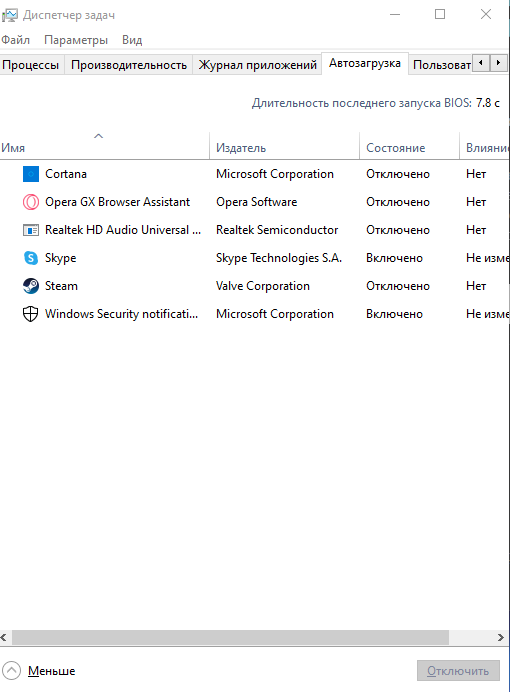Minimize the Task Manager window
510x692 pixels.
point(395,15)
